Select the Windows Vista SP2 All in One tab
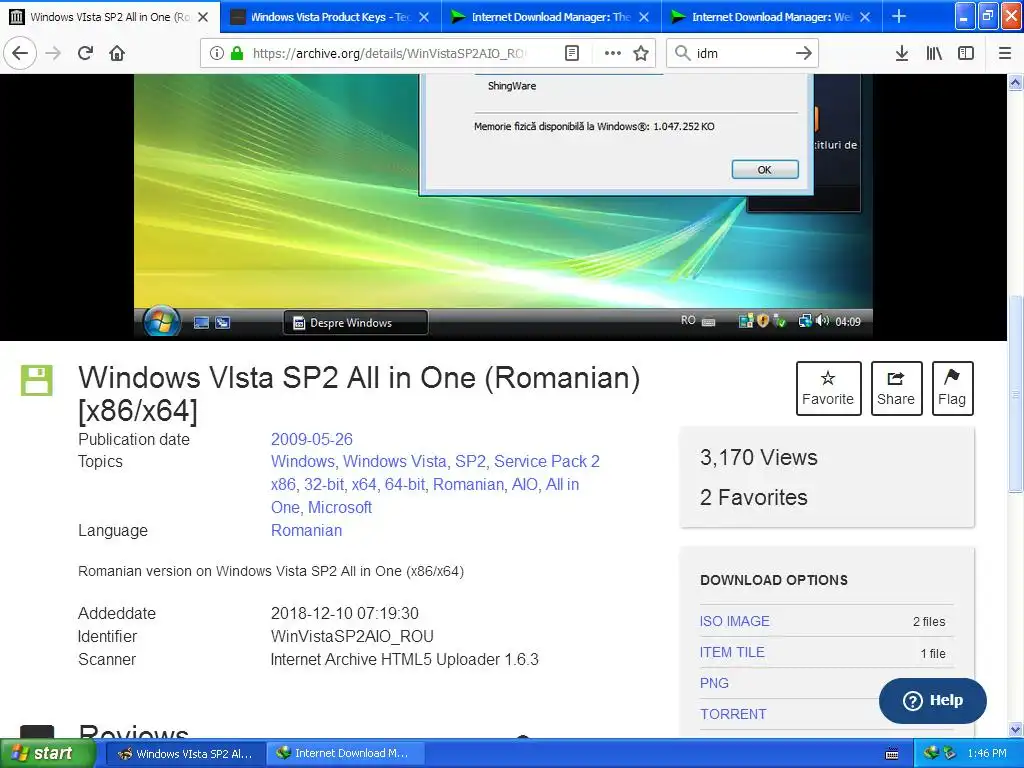Viewport: 1024px width, 768px height. [110, 17]
